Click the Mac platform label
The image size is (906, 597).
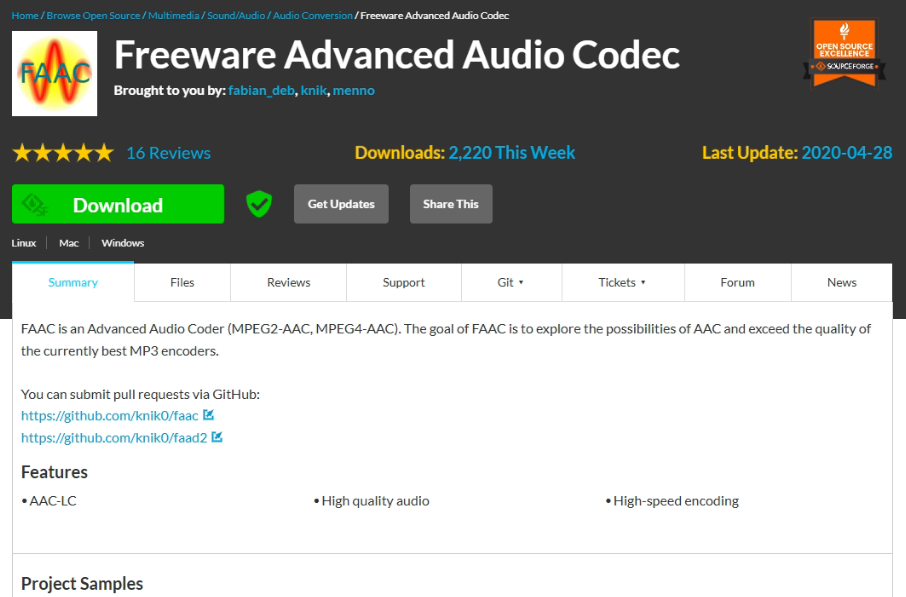(69, 243)
